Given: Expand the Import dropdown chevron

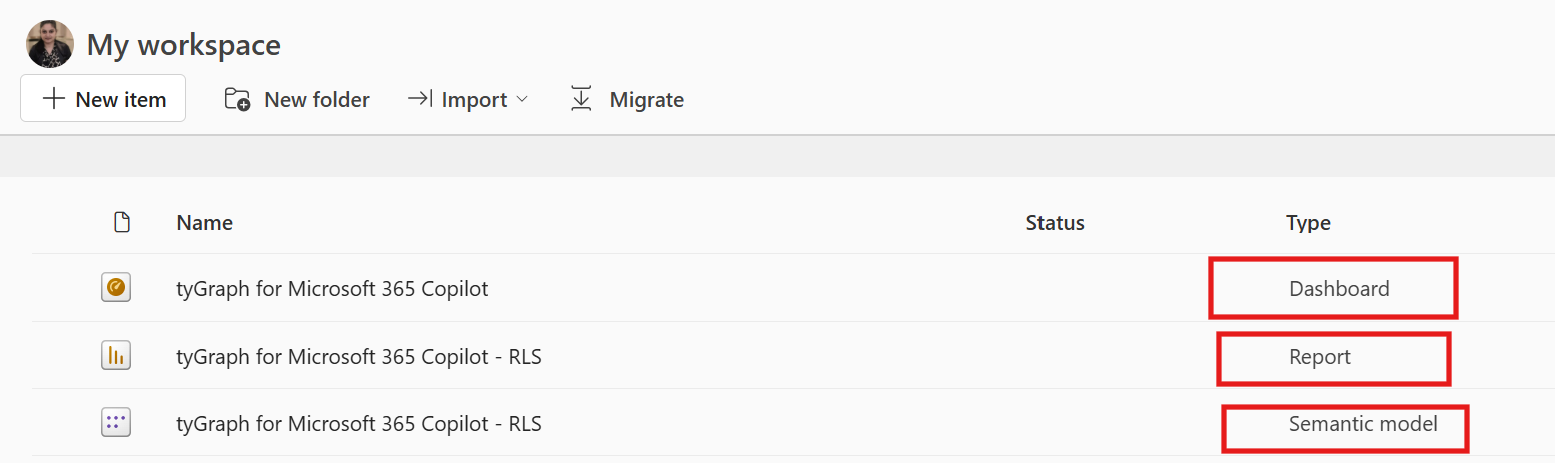Looking at the screenshot, I should coord(521,100).
